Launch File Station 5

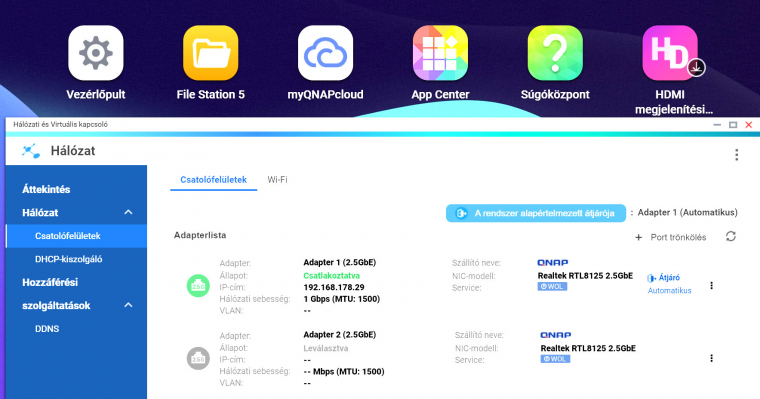(210, 53)
